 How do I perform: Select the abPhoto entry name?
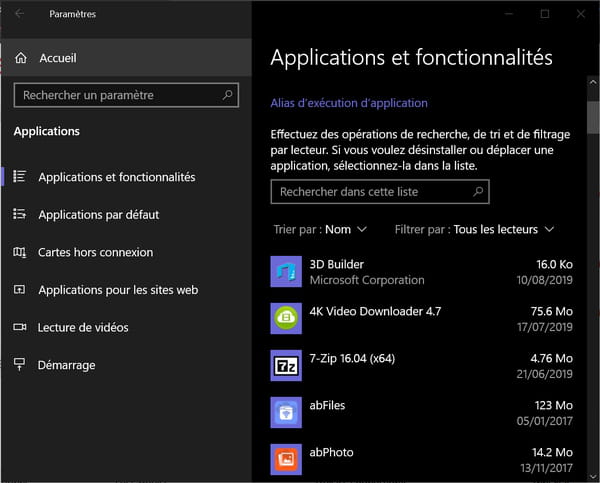click(331, 452)
